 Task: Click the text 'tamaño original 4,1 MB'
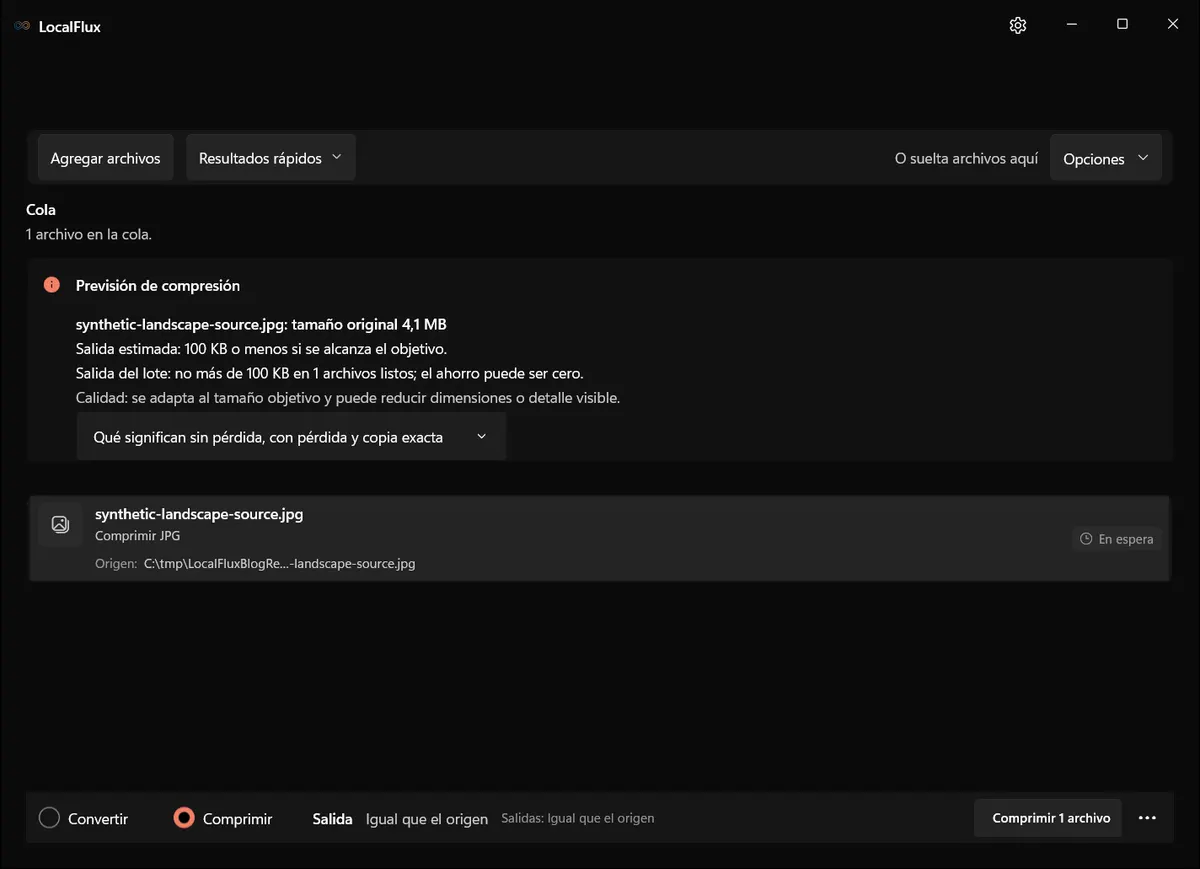point(369,325)
